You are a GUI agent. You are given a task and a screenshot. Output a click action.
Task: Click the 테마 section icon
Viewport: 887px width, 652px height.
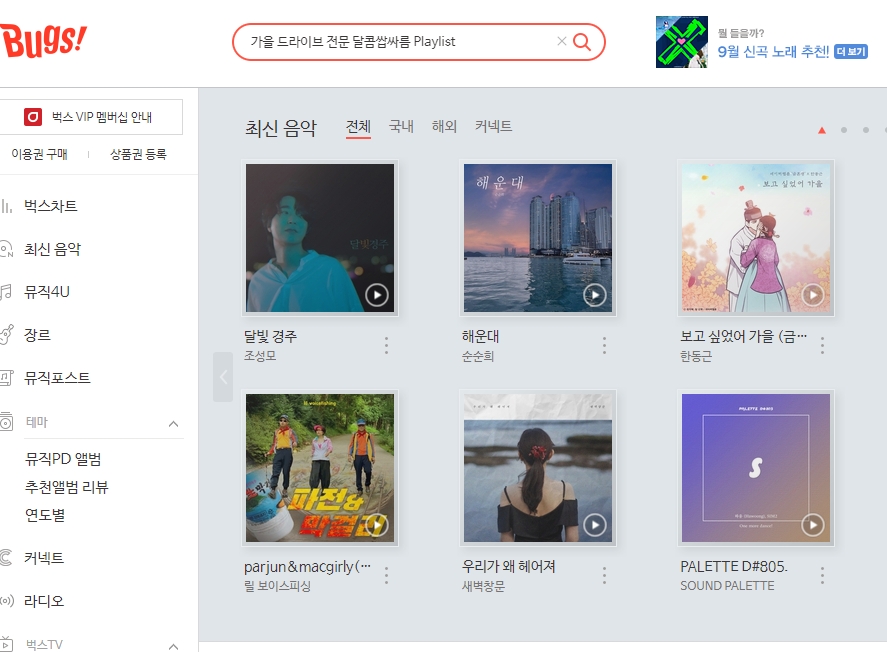point(6,421)
